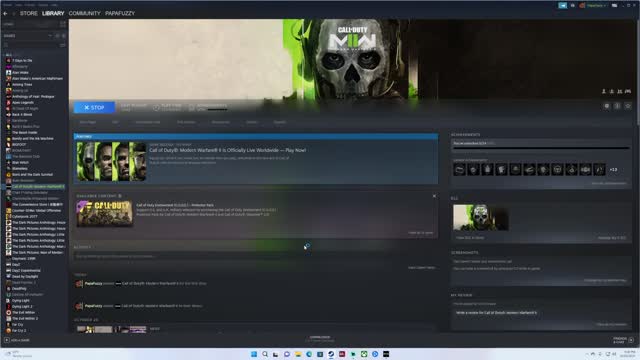Open Windows Start button in taskbar
The height and width of the screenshot is (360, 640).
click(x=254, y=354)
